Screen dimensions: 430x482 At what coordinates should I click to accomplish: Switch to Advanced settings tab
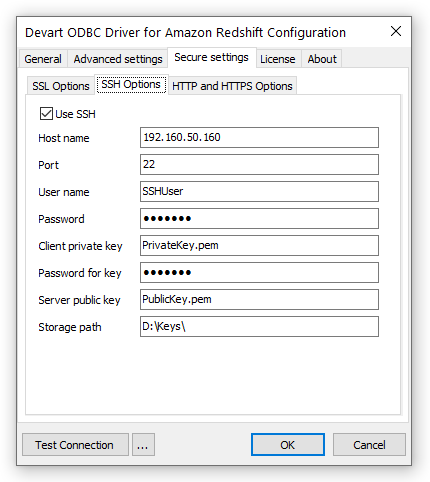(118, 59)
